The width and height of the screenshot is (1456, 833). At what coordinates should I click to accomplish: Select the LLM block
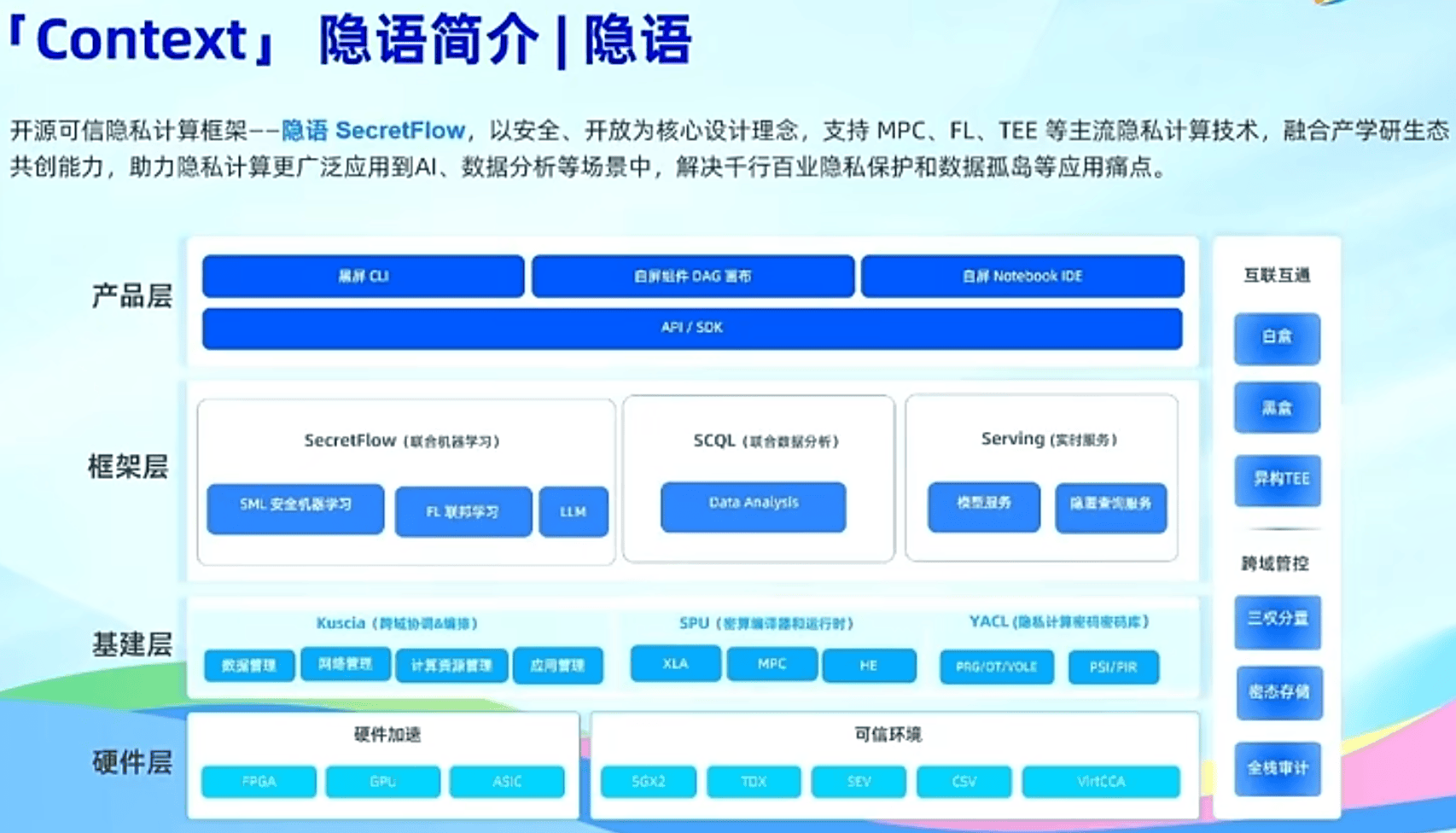point(574,511)
